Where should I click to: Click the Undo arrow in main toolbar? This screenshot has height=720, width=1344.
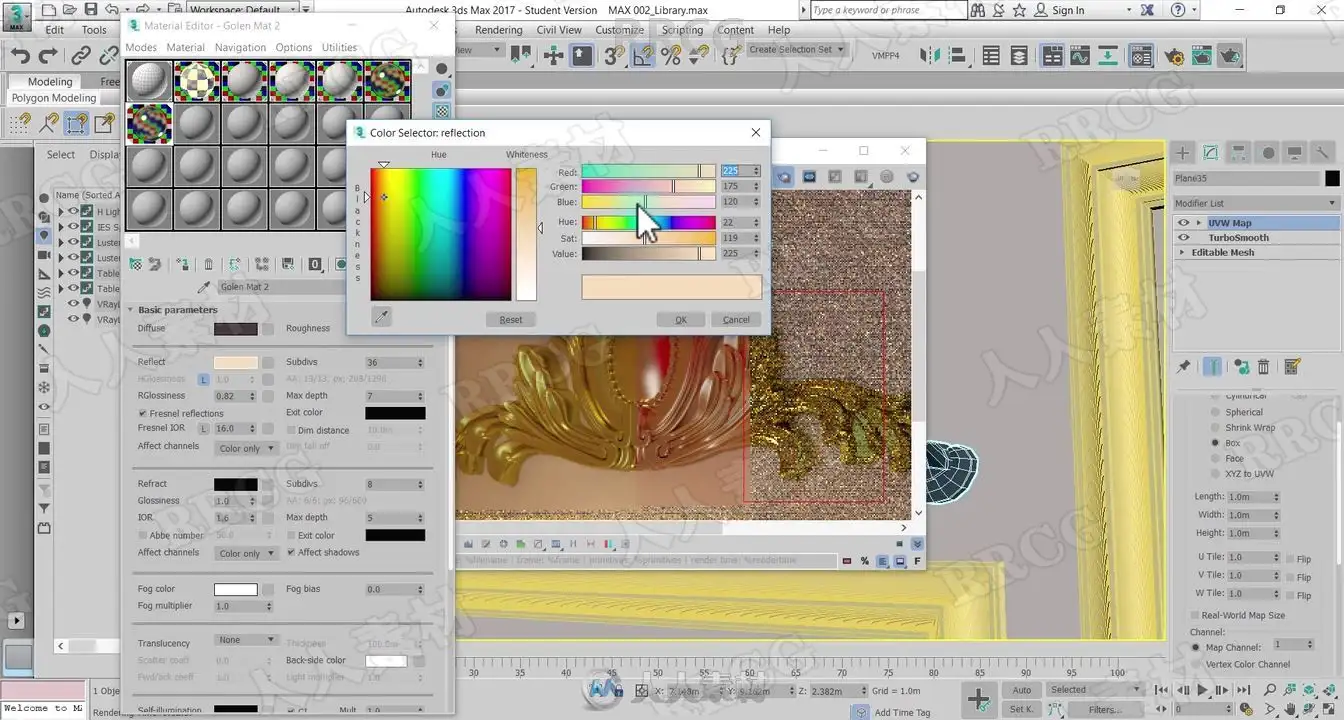tap(20, 56)
